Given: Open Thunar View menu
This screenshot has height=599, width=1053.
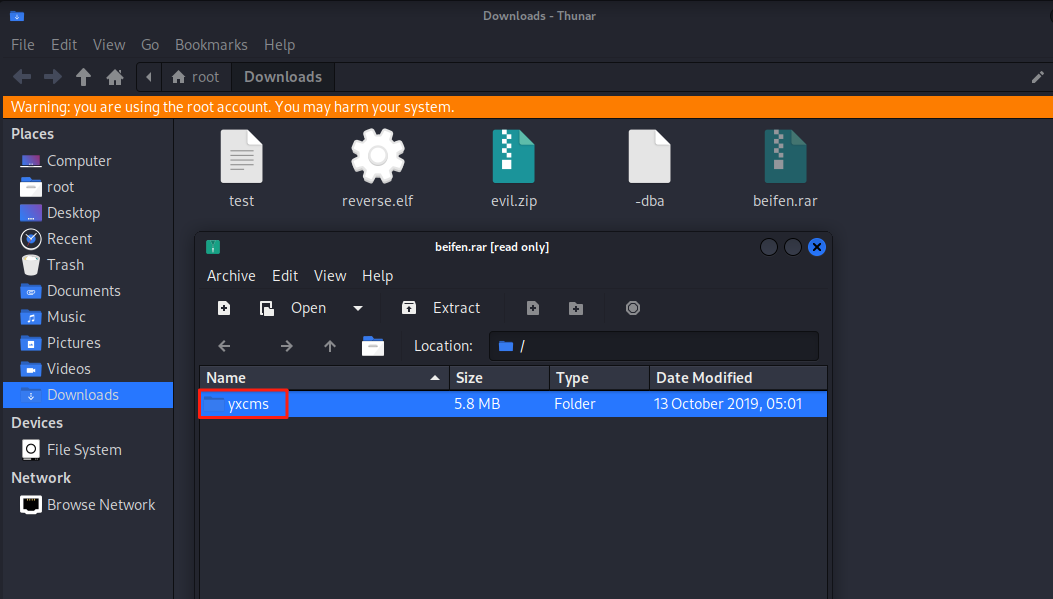Looking at the screenshot, I should click(x=109, y=45).
